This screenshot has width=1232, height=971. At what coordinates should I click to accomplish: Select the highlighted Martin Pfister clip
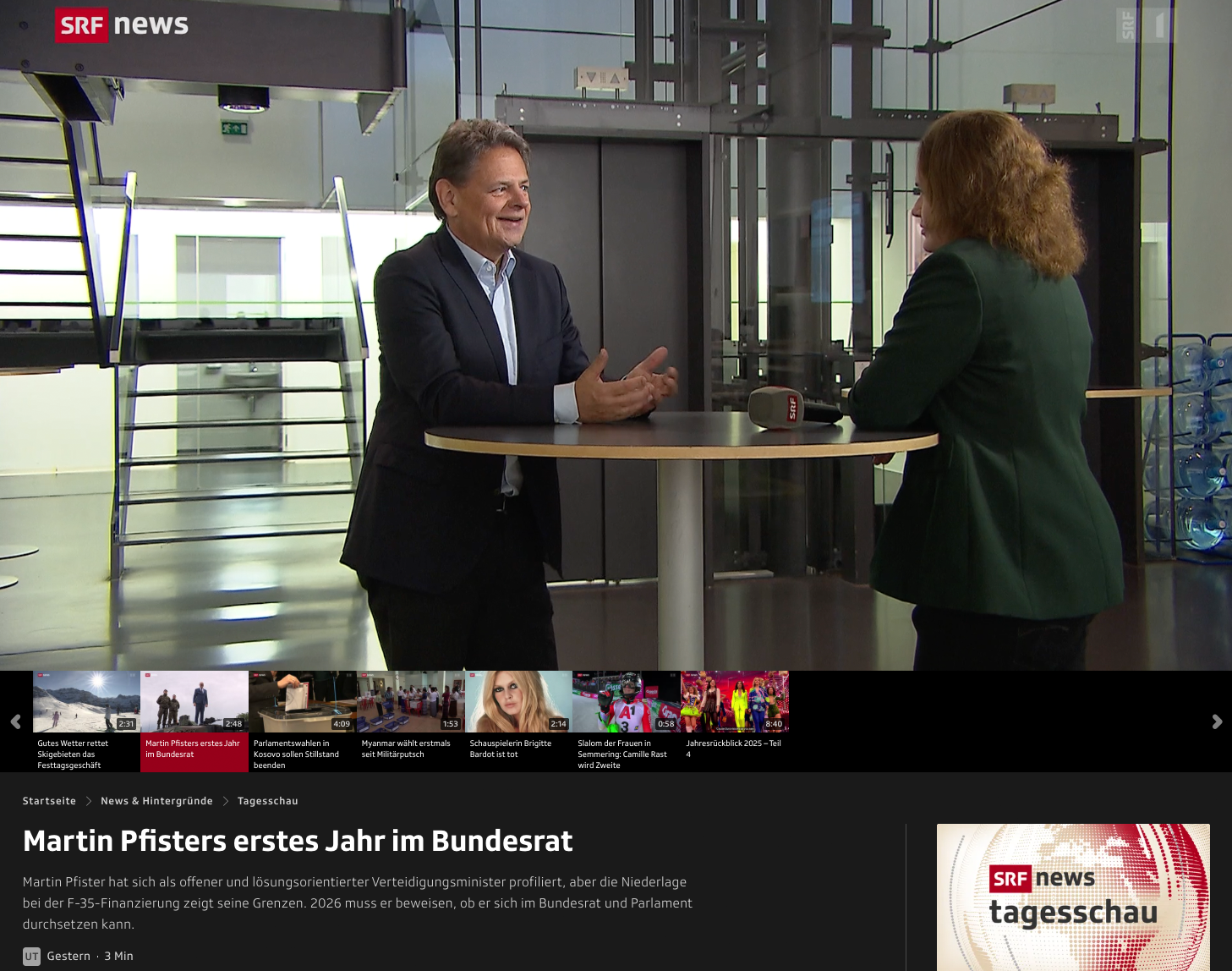coord(194,721)
